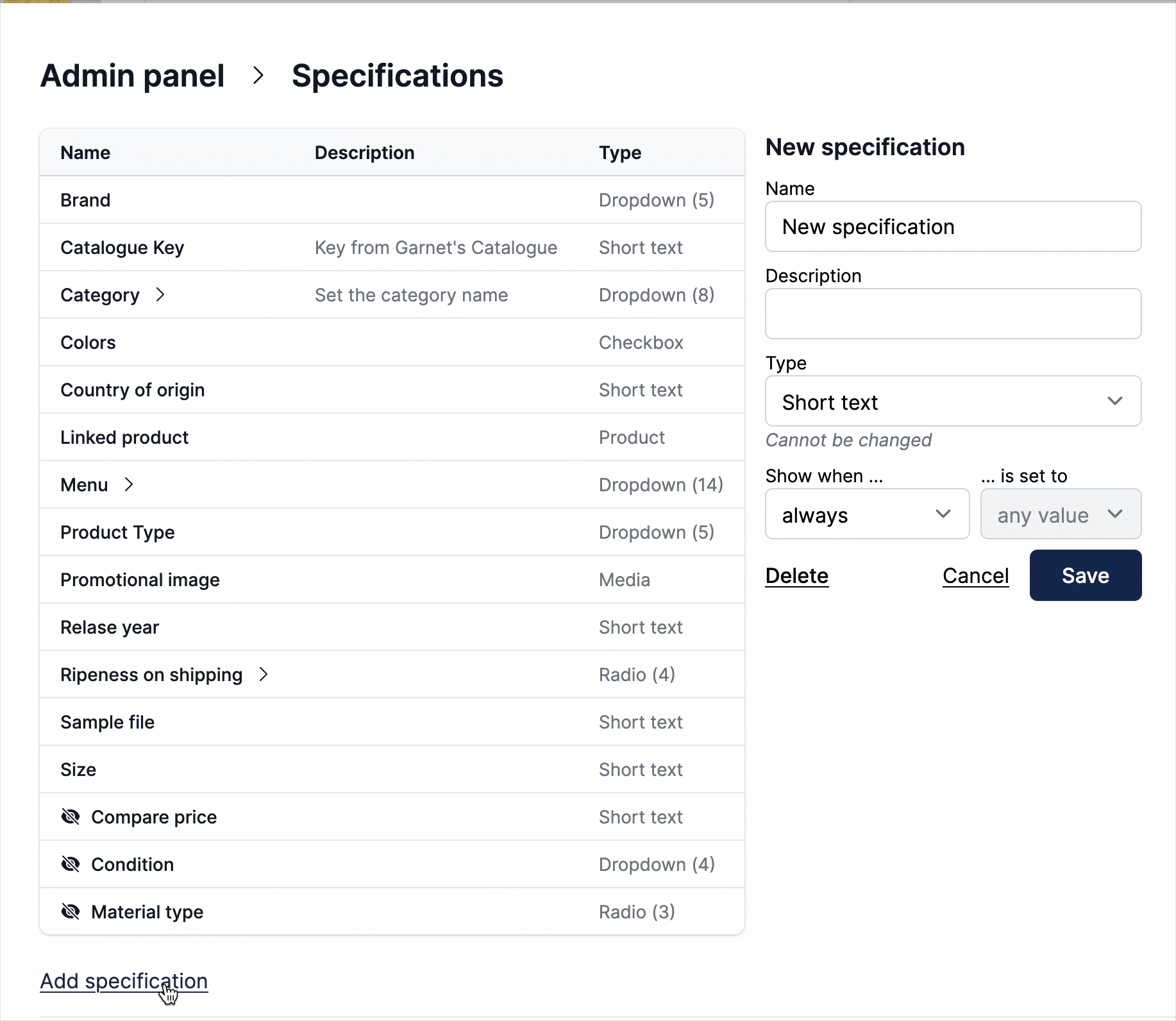
Task: Focus the empty Description textarea
Action: (953, 314)
